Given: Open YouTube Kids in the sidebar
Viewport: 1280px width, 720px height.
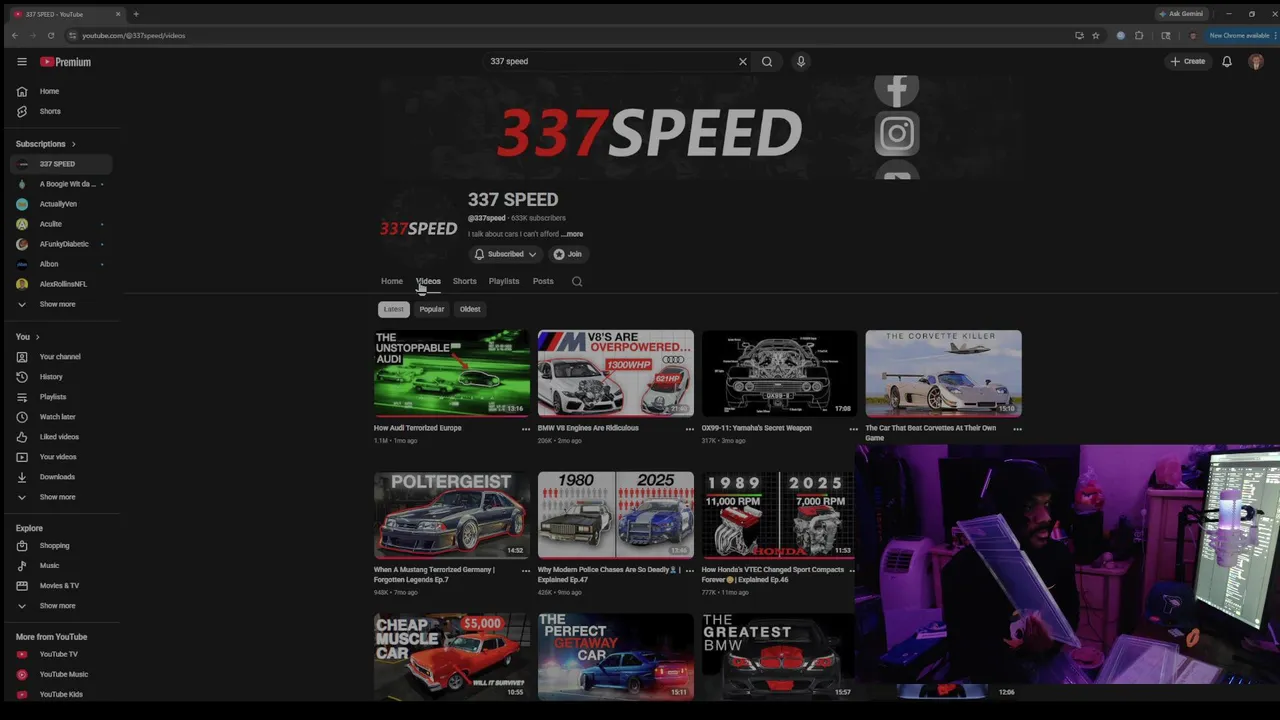Looking at the screenshot, I should (62, 694).
